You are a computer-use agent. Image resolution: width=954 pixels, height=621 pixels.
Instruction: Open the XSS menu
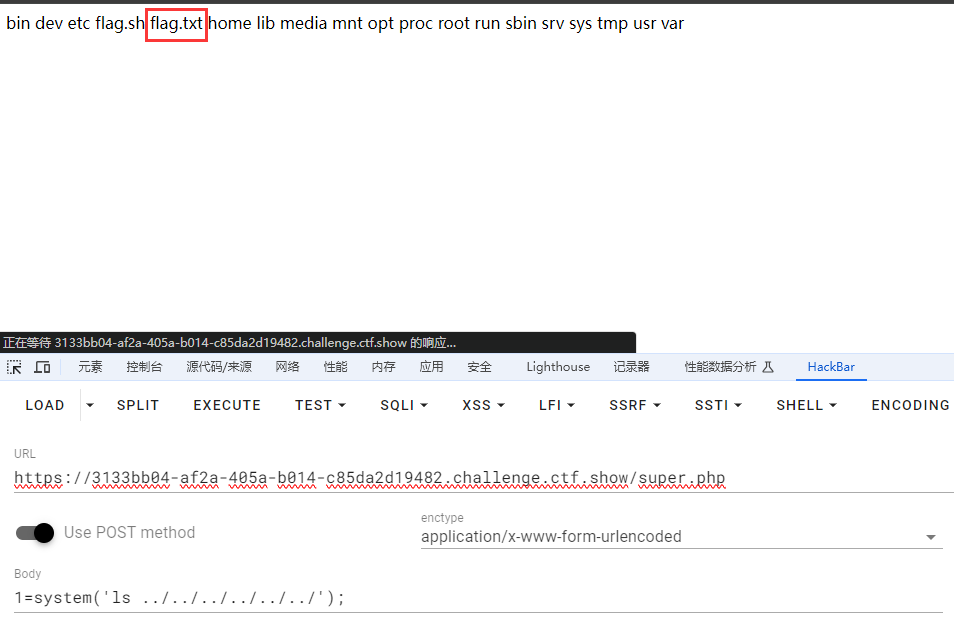pos(483,405)
